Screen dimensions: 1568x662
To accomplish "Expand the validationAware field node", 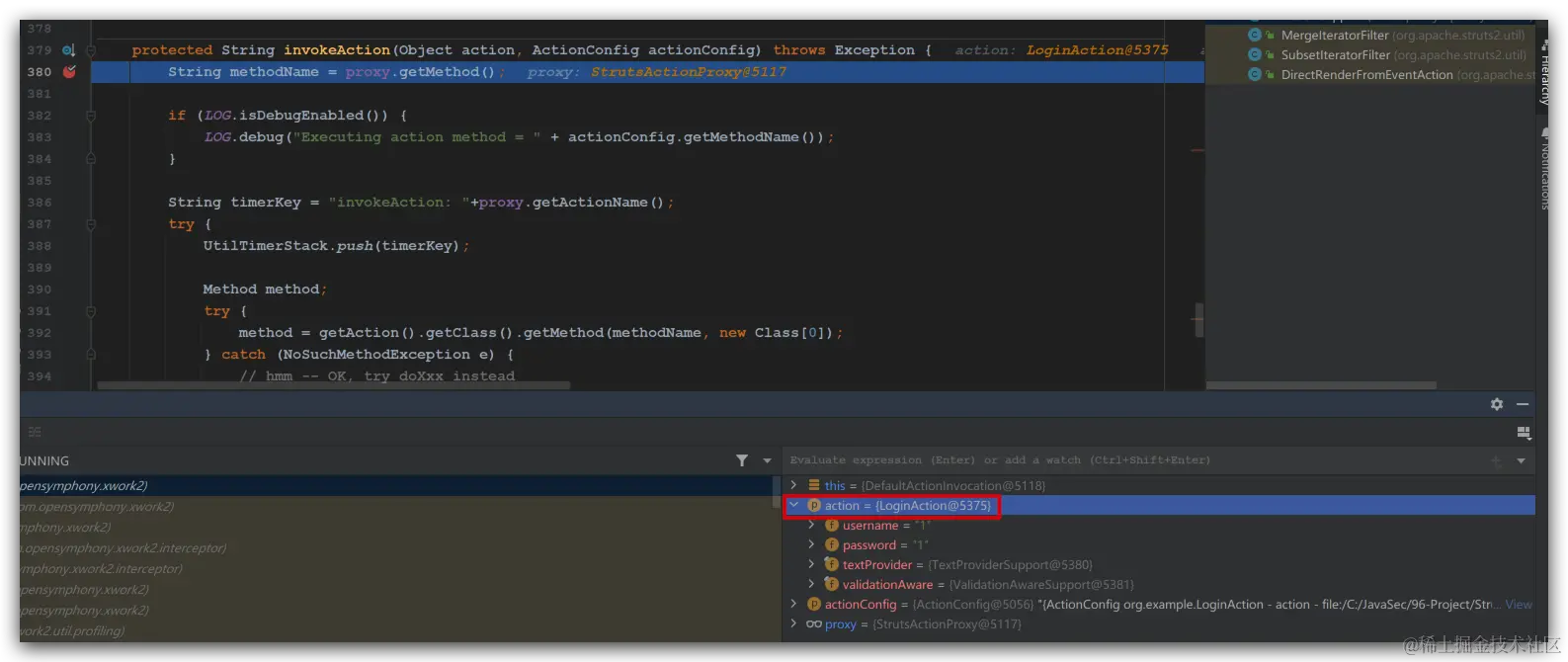I will pyautogui.click(x=811, y=584).
